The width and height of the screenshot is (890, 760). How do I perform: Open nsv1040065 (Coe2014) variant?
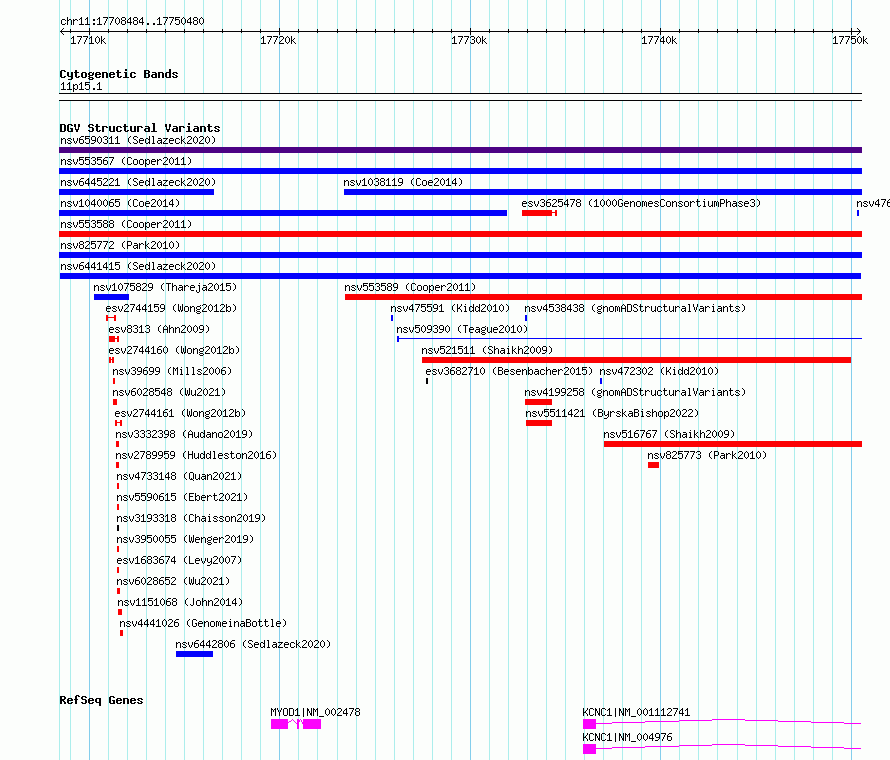coord(120,203)
